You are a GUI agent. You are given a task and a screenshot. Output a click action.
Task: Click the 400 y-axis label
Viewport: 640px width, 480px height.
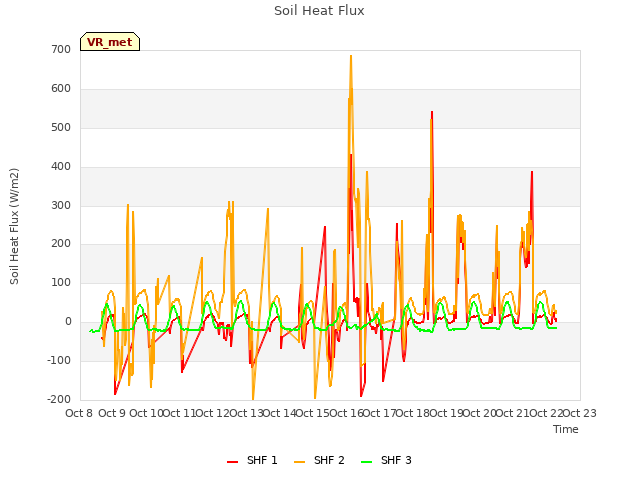tap(61, 167)
